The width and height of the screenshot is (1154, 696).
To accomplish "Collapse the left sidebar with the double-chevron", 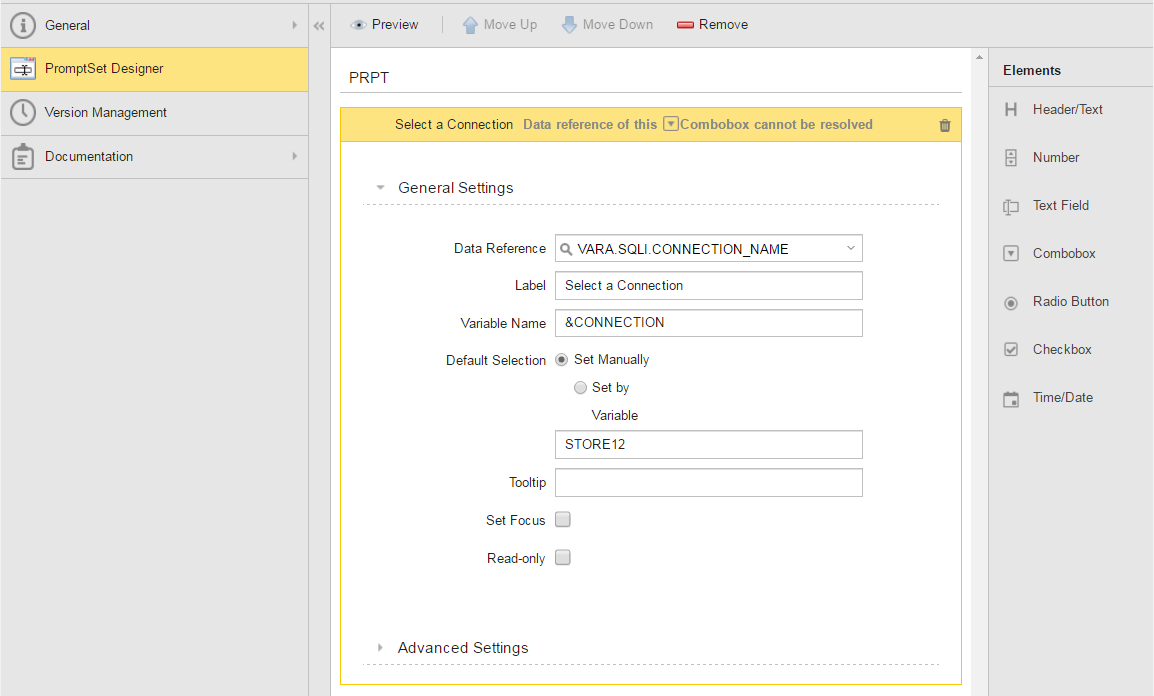I will [x=319, y=26].
